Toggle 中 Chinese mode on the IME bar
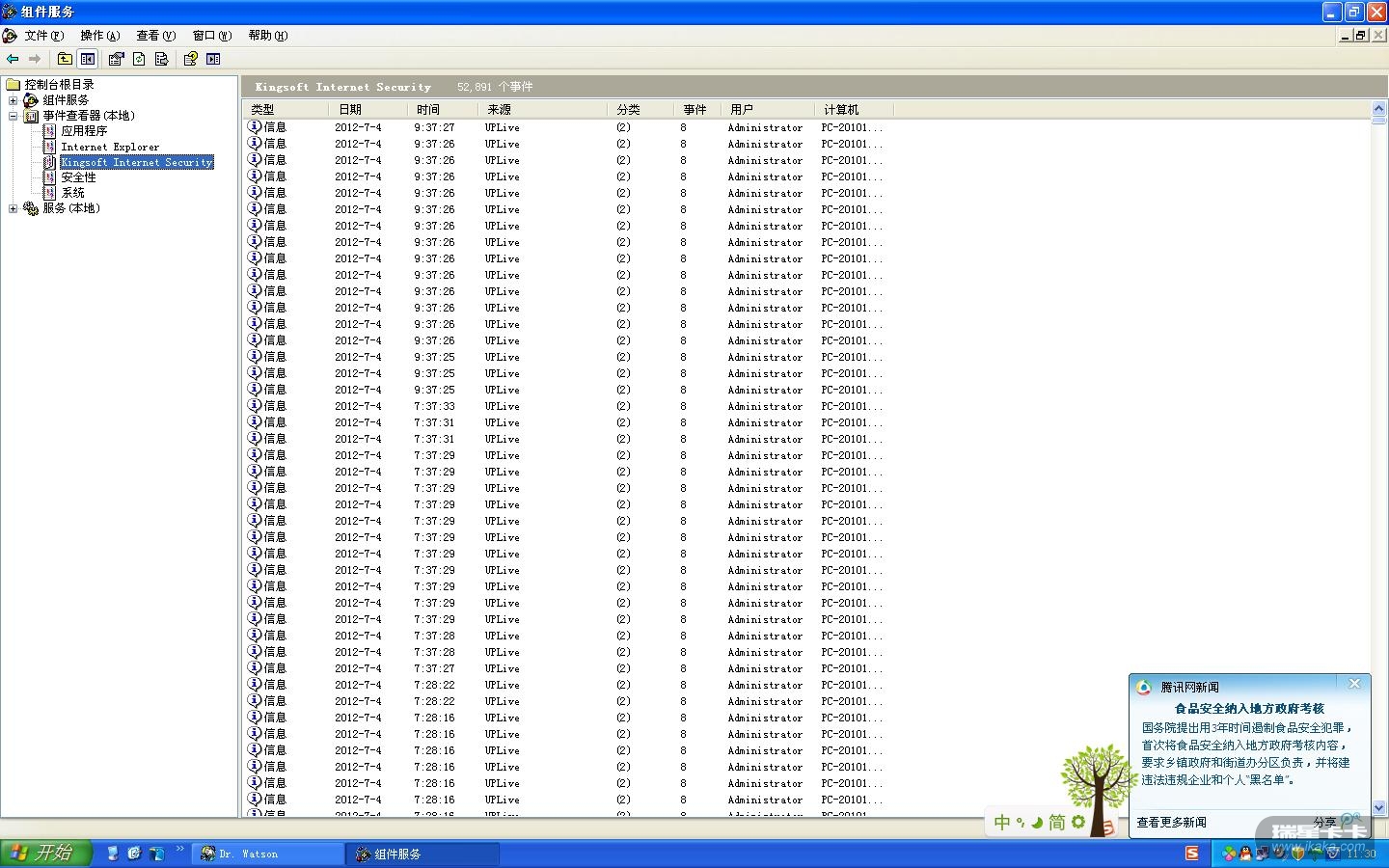Viewport: 1389px width, 868px height. tap(1002, 823)
